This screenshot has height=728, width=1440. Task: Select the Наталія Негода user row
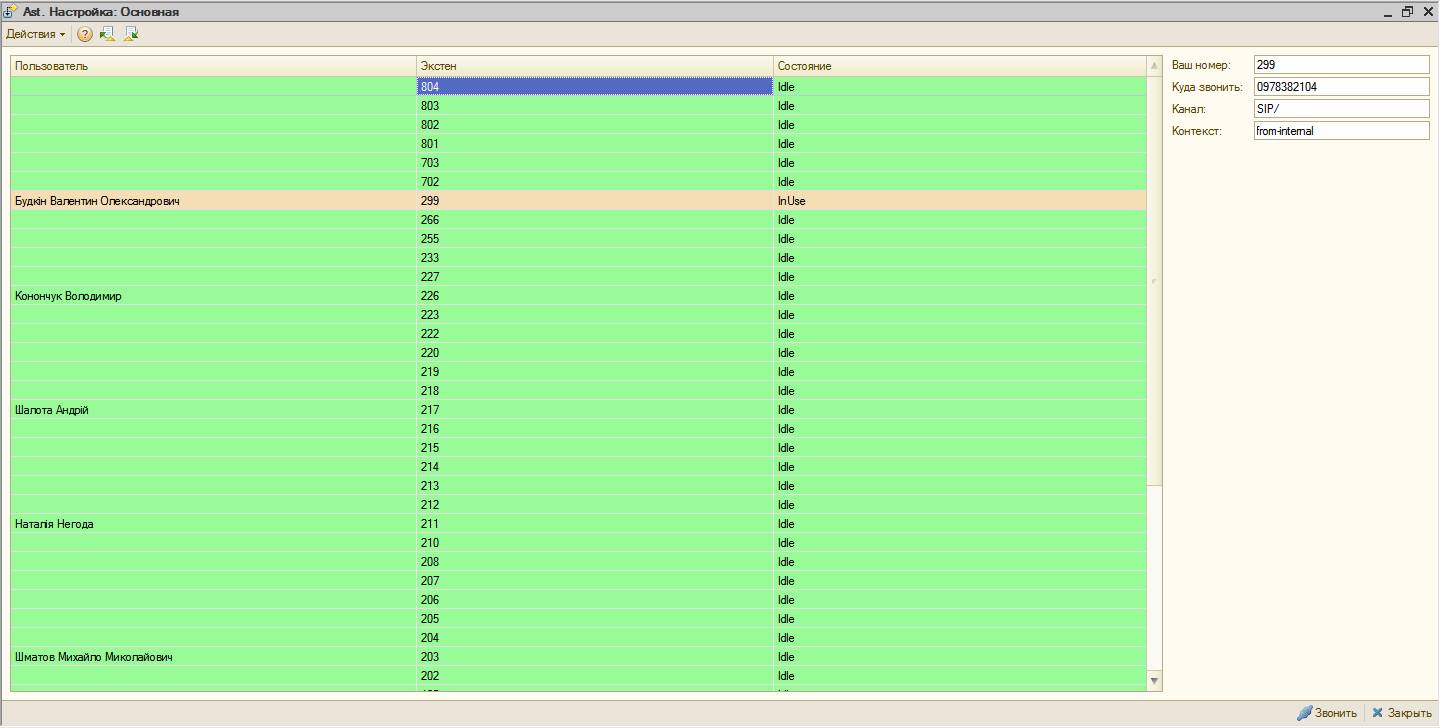(579, 524)
